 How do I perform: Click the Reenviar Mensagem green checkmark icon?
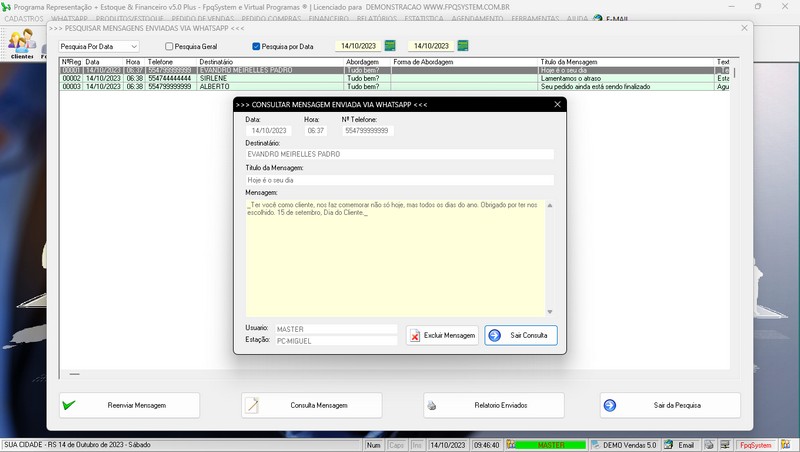(x=69, y=405)
